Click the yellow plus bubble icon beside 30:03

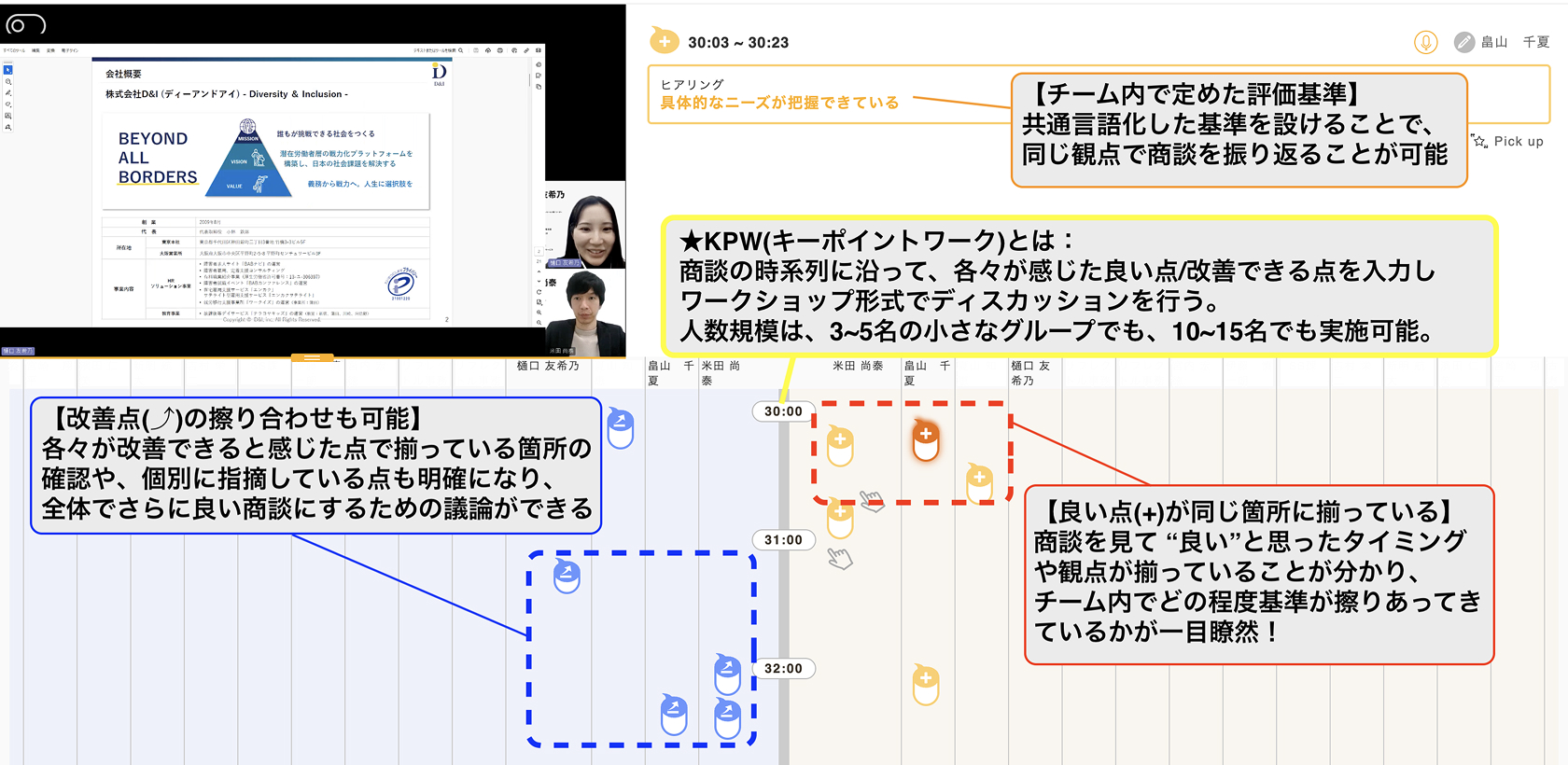tap(664, 41)
